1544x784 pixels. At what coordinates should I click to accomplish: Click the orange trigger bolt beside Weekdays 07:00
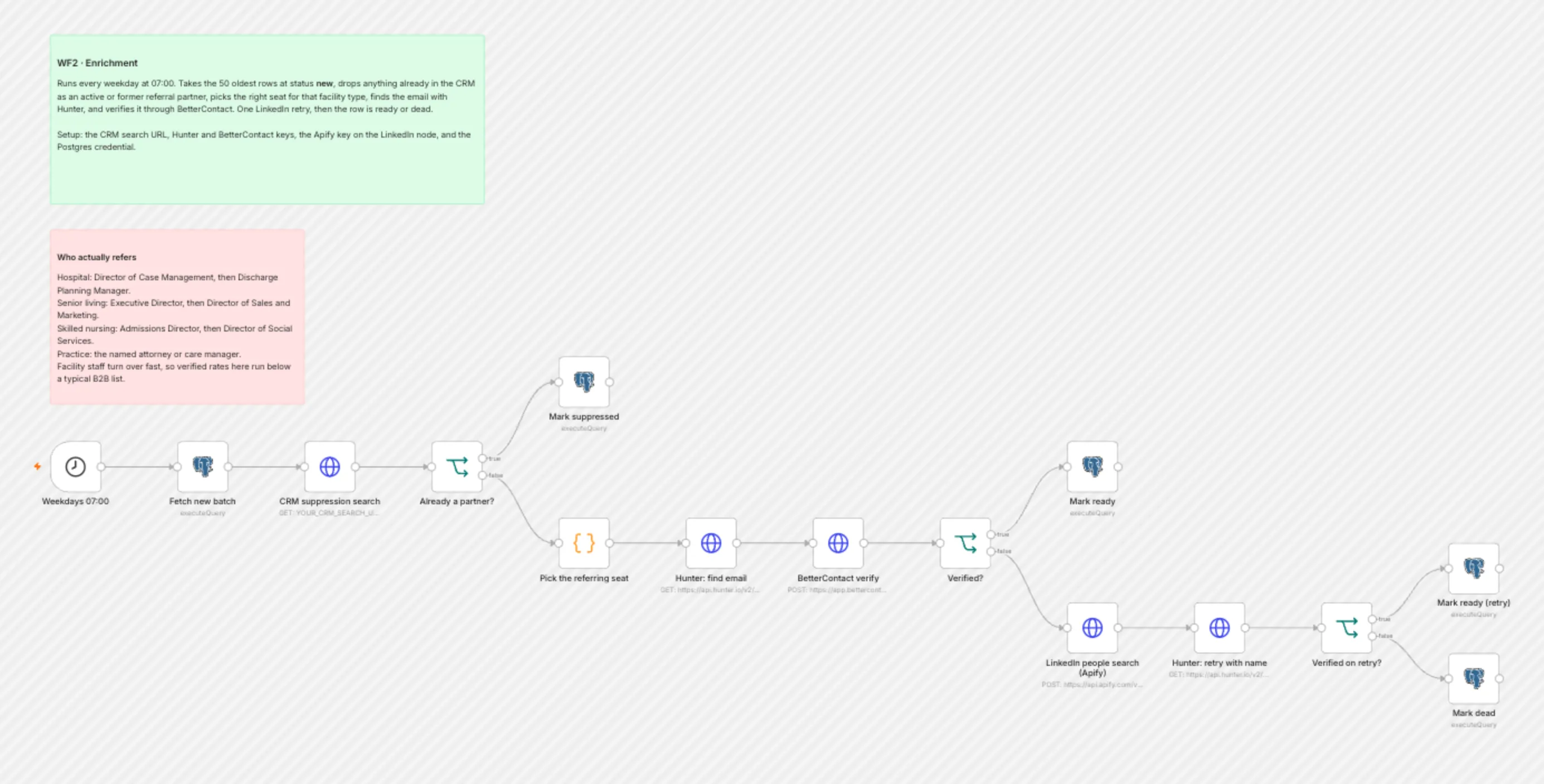click(37, 466)
